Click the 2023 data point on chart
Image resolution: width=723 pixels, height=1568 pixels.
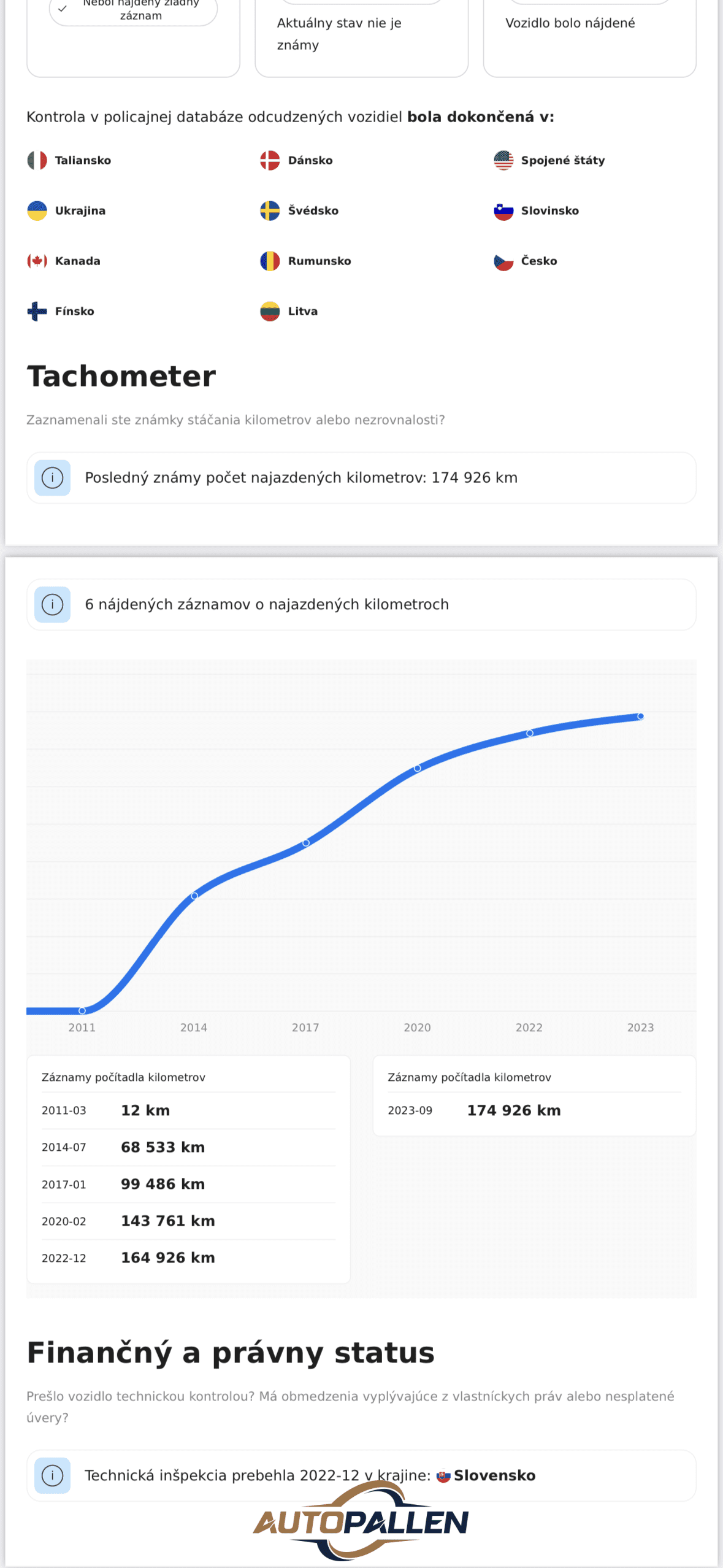(x=641, y=716)
